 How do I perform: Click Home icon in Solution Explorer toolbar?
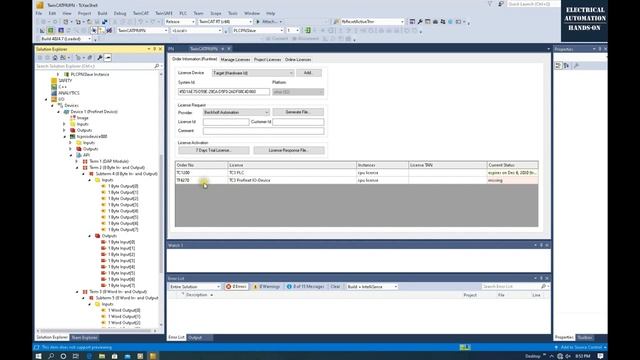55,58
